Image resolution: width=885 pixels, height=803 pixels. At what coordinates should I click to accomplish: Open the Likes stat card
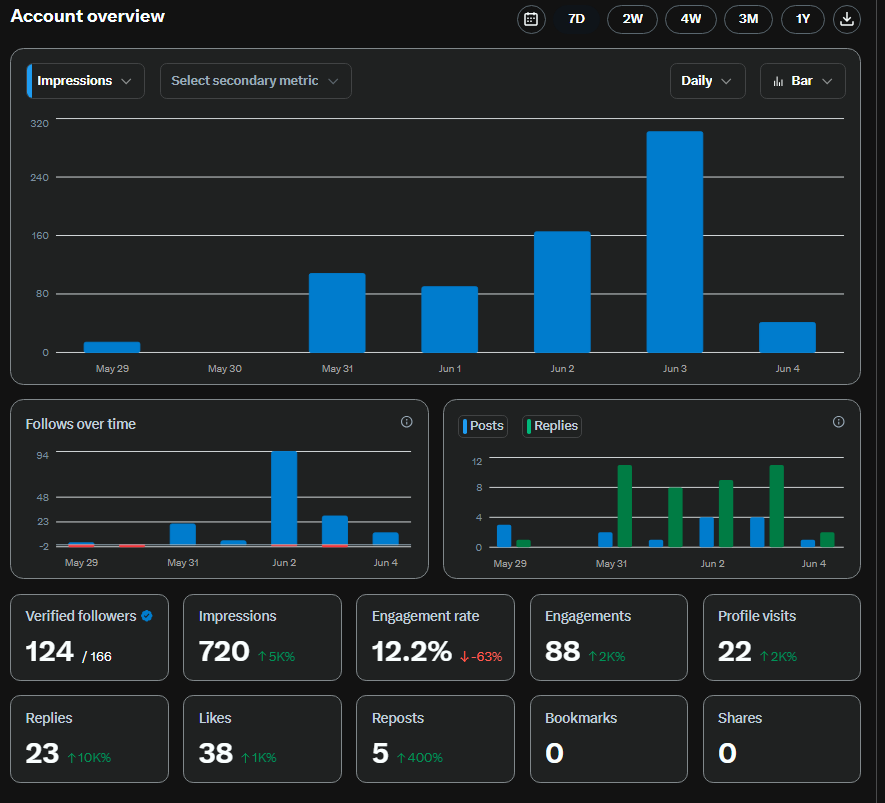click(x=262, y=739)
